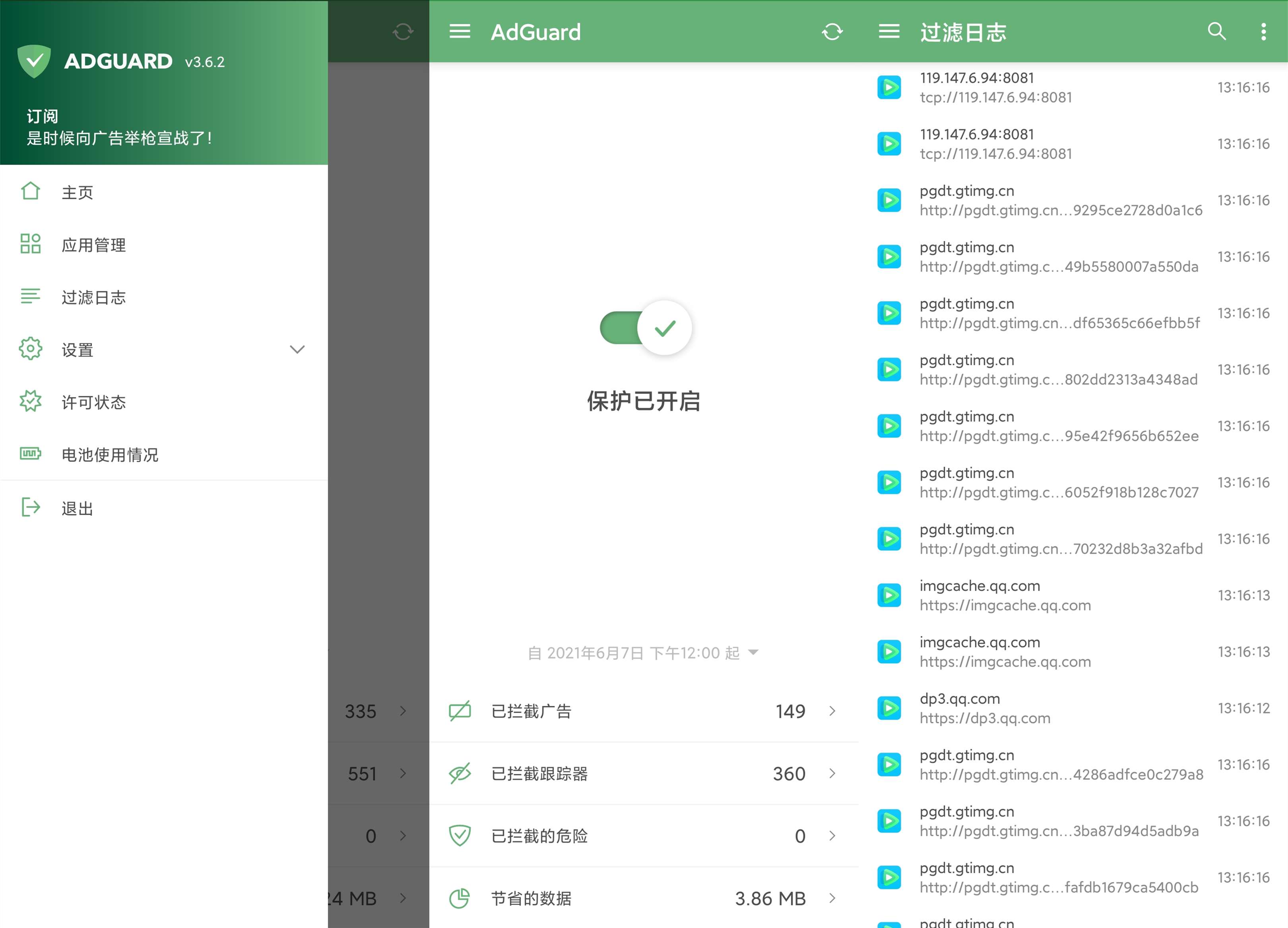The image size is (1288, 928).
Task: Click the badge icon beside 许可状态
Action: point(31,401)
